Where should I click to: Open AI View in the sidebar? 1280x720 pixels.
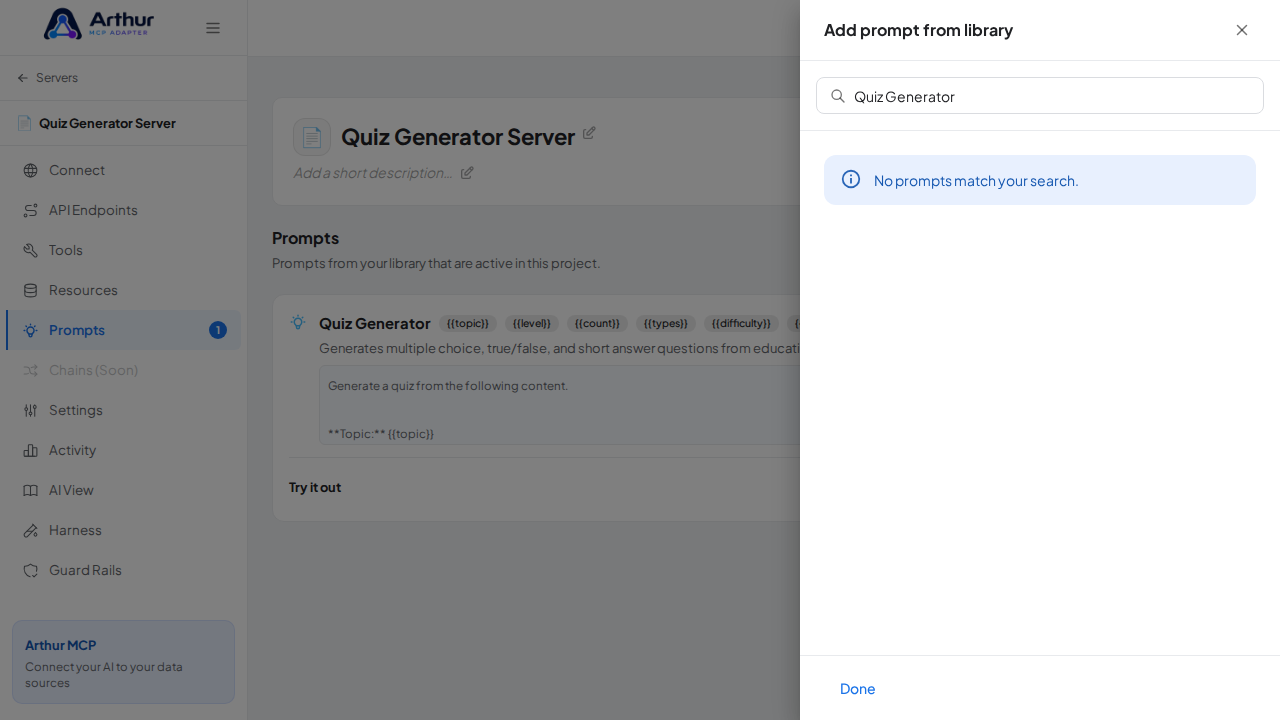(123, 490)
